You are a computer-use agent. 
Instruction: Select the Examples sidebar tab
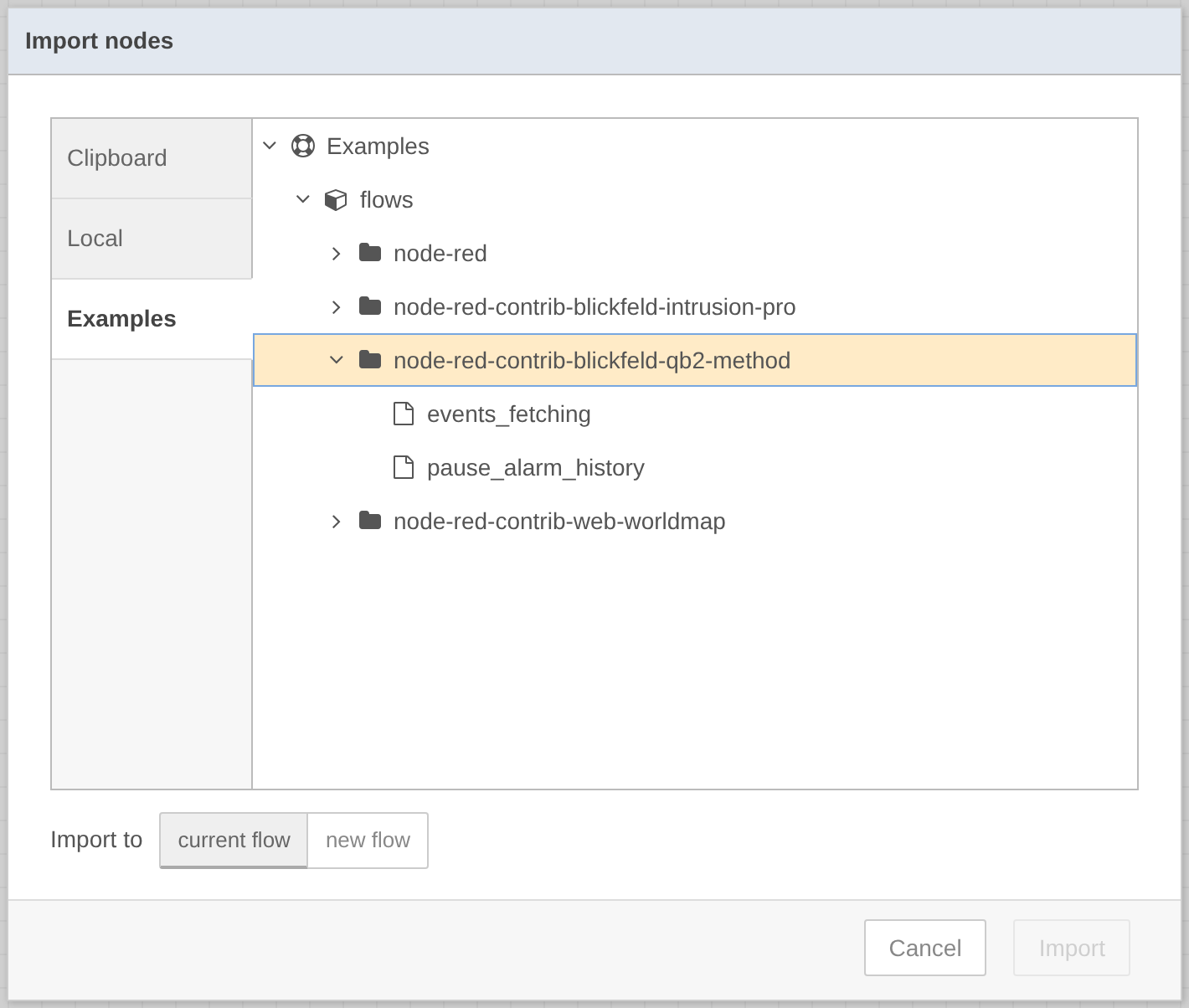pyautogui.click(x=152, y=319)
